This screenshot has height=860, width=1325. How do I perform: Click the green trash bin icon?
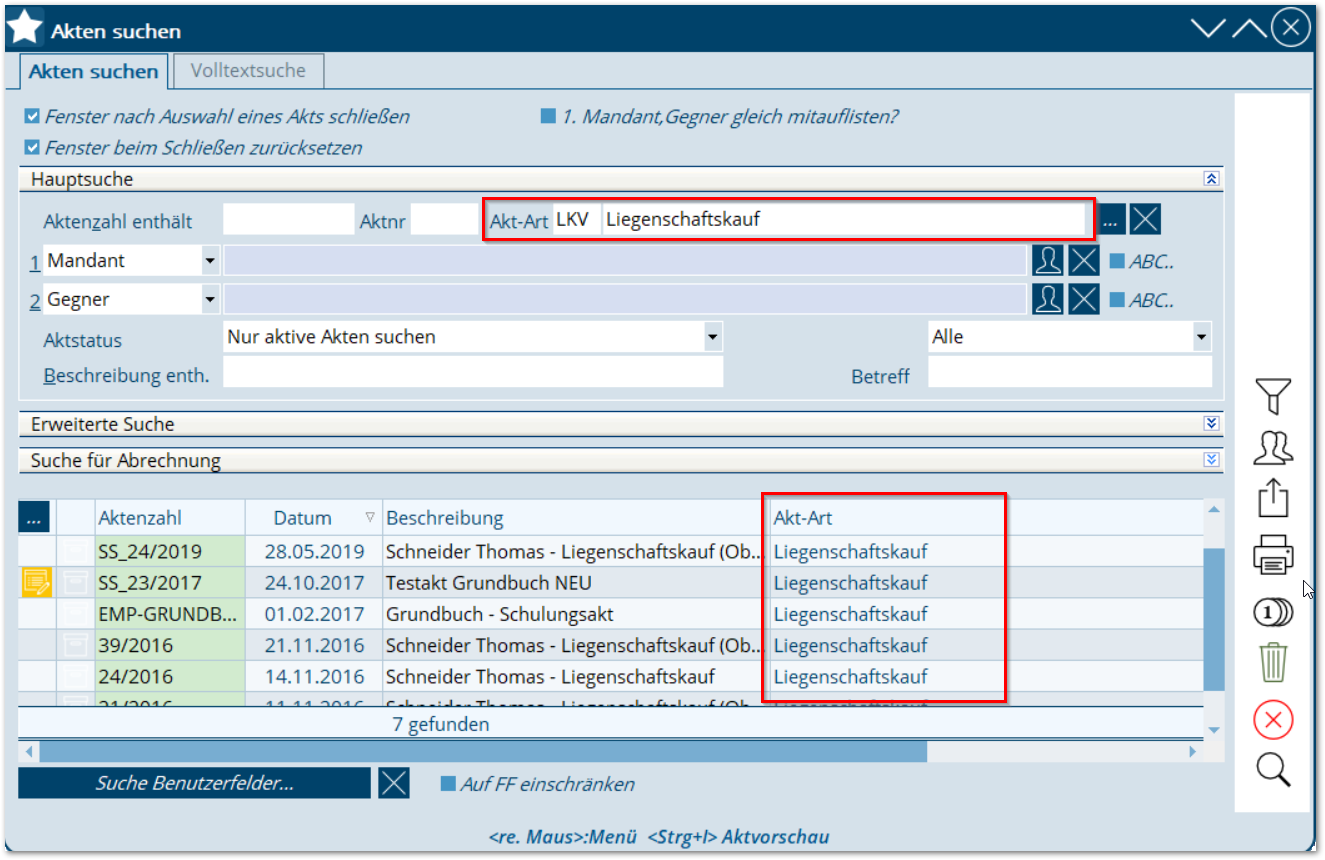point(1273,663)
